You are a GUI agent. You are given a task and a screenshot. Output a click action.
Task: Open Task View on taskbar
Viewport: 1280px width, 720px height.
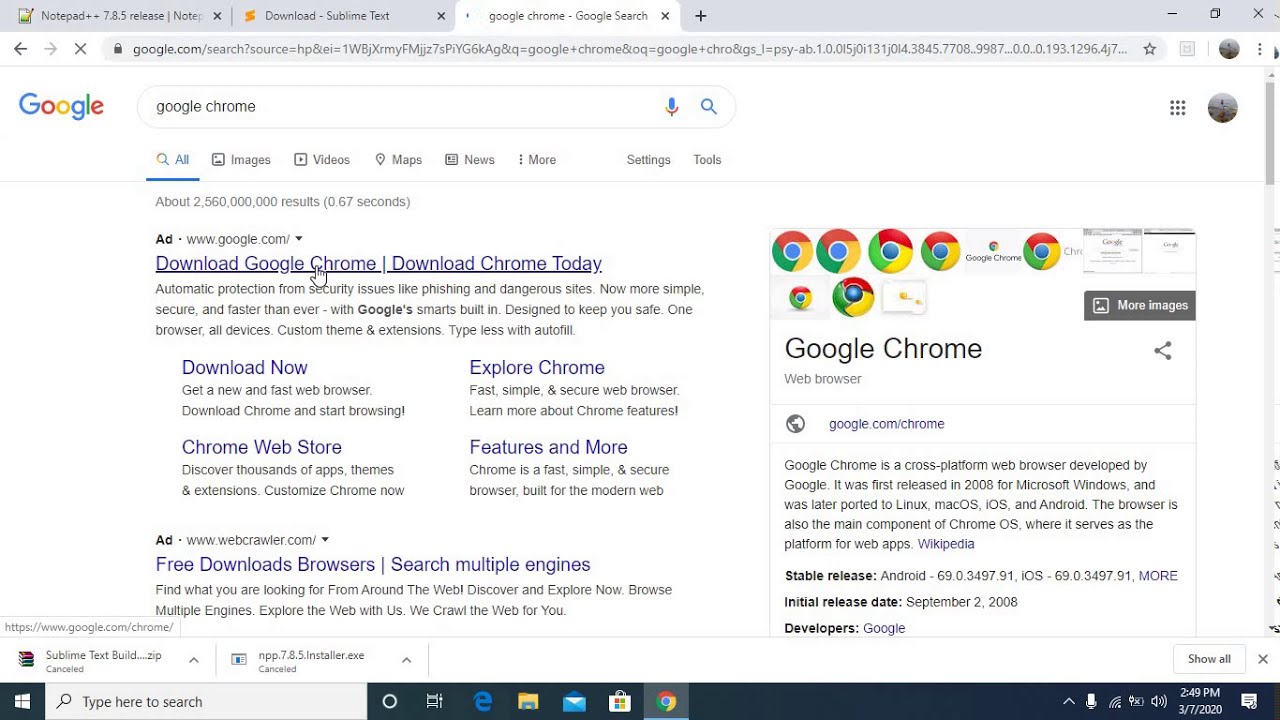coord(434,701)
